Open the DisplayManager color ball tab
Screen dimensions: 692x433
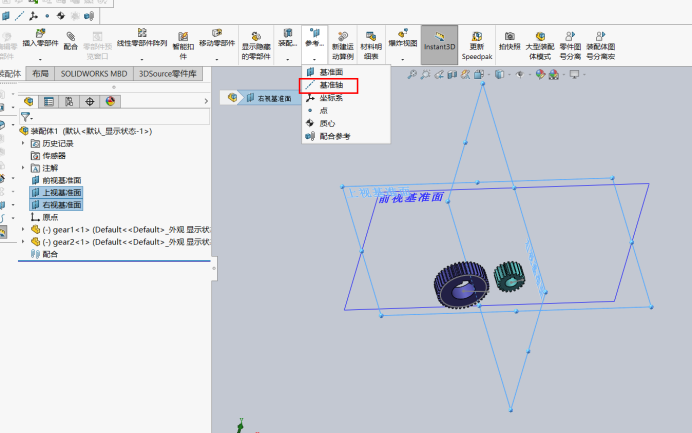110,102
